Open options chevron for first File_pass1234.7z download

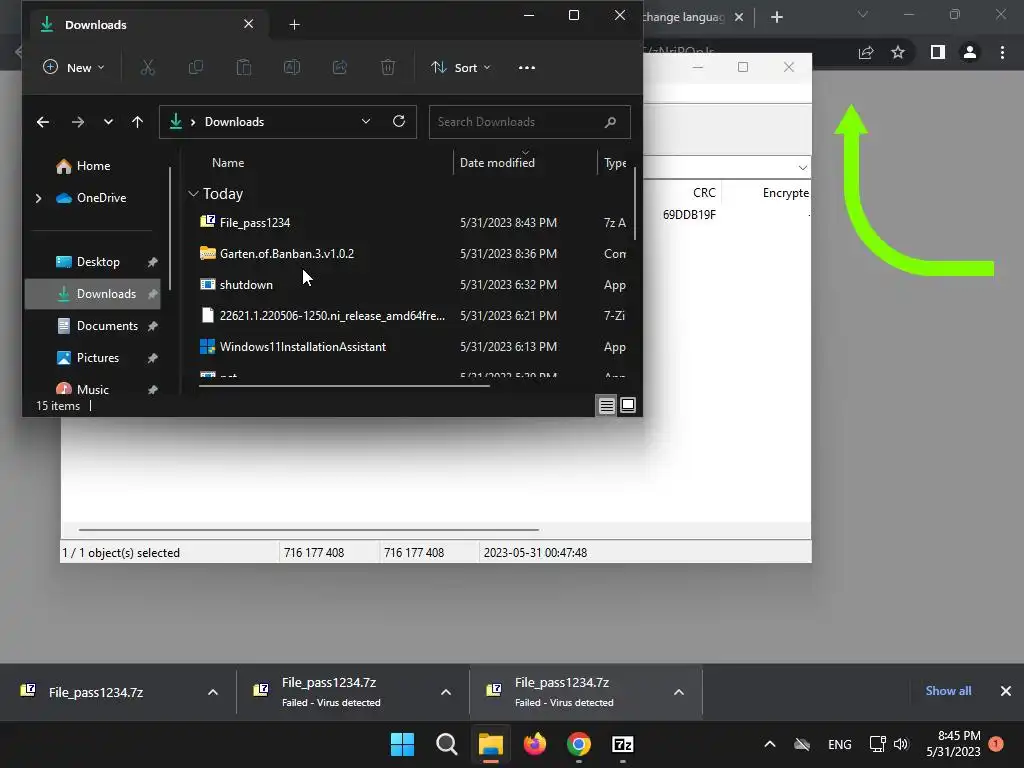point(213,692)
